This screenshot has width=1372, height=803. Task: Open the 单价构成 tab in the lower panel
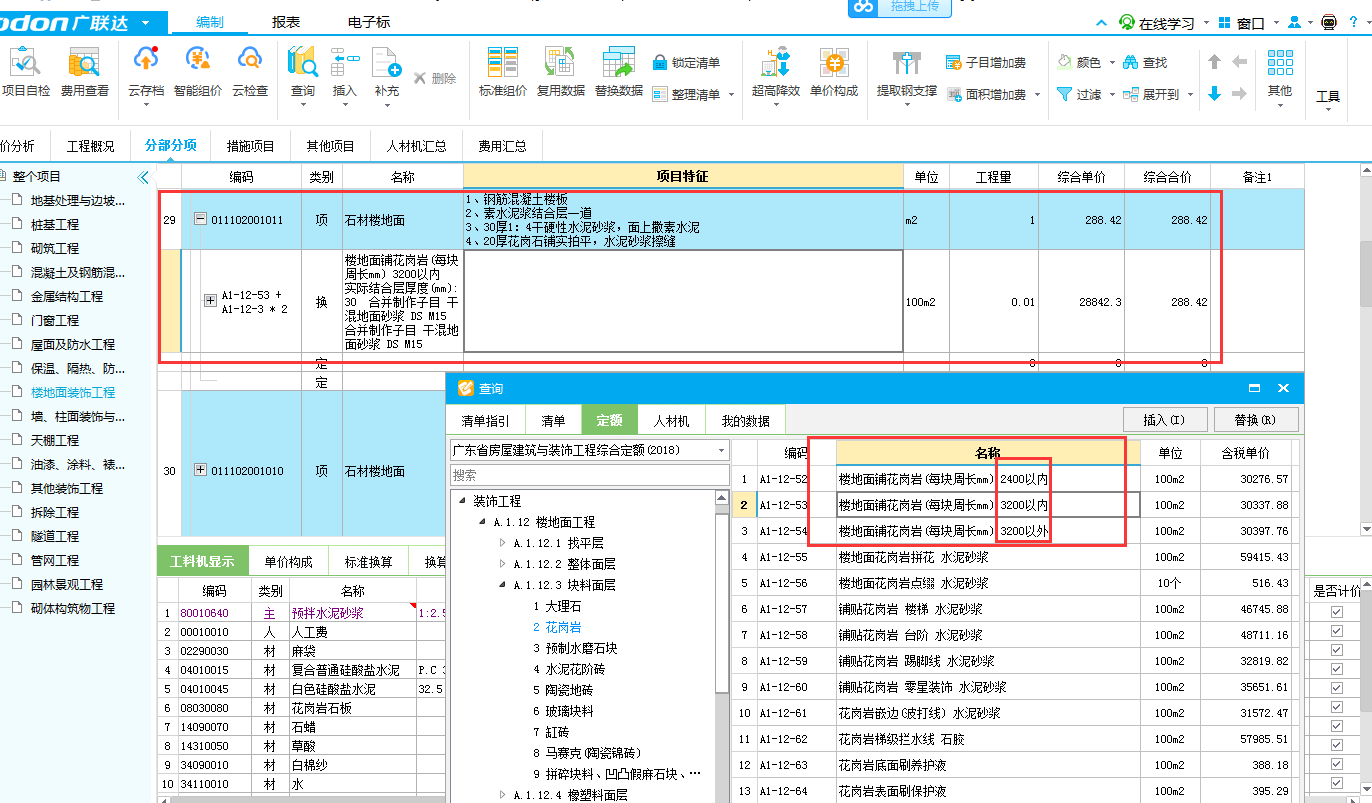(x=289, y=562)
